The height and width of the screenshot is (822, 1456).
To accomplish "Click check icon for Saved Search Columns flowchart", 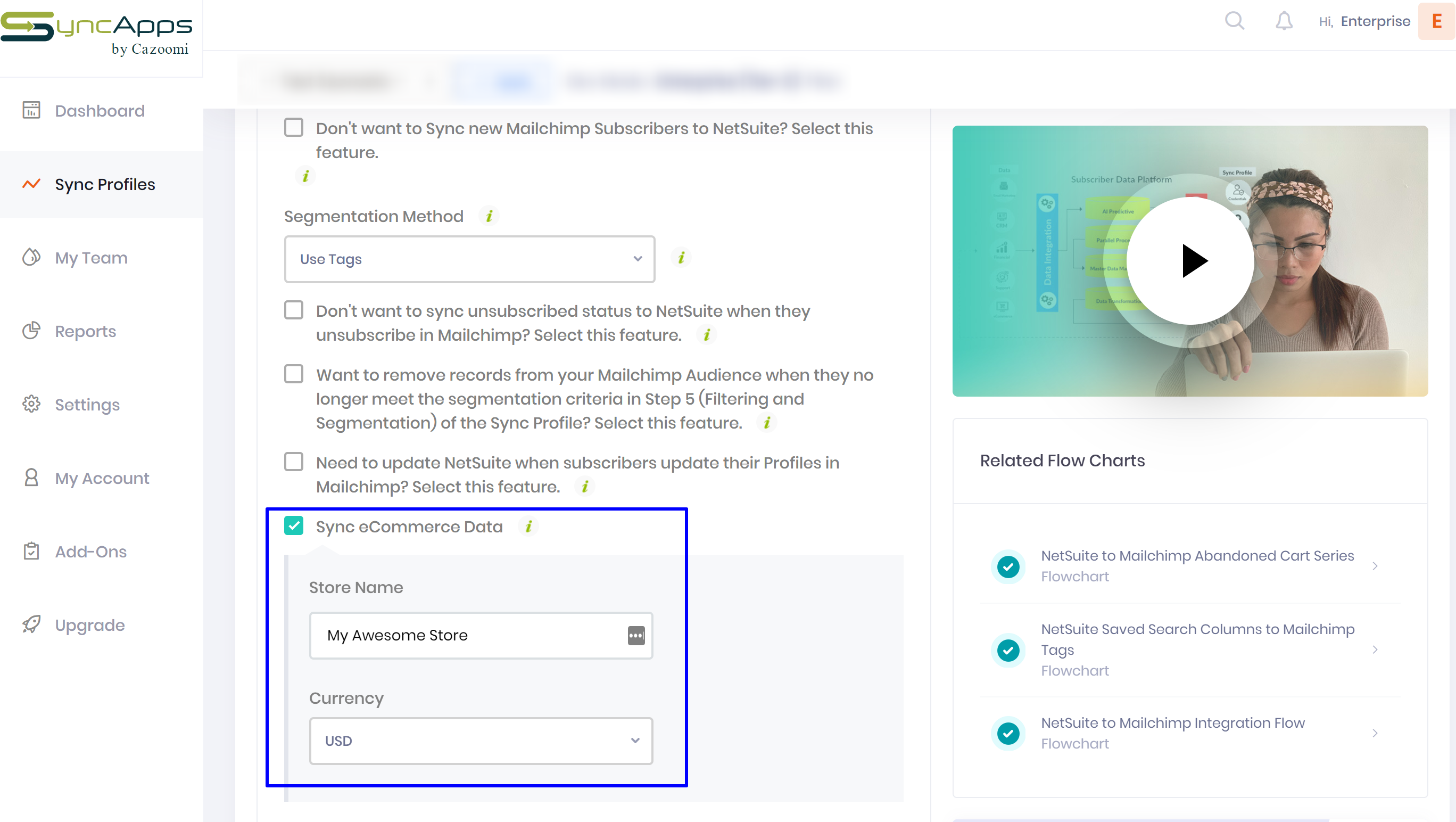I will coord(1008,650).
